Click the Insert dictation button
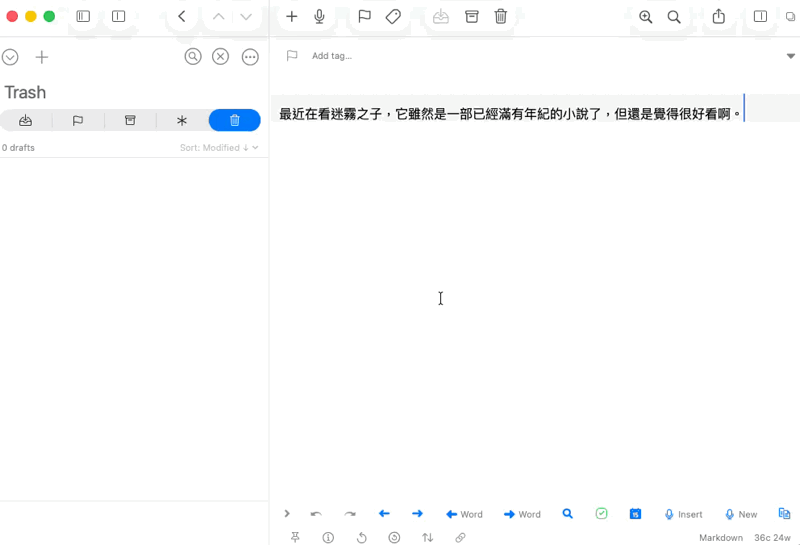The image size is (800, 545). [x=684, y=514]
